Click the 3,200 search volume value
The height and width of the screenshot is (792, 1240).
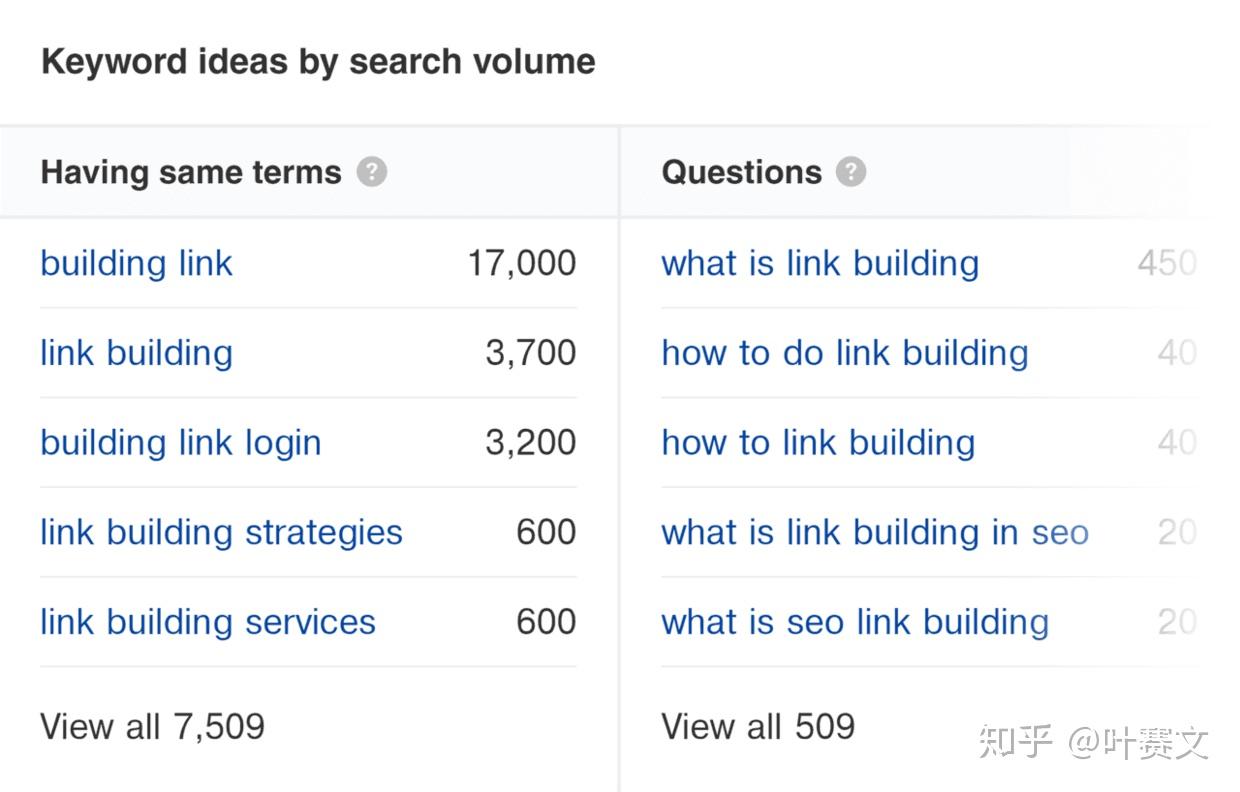tap(531, 443)
